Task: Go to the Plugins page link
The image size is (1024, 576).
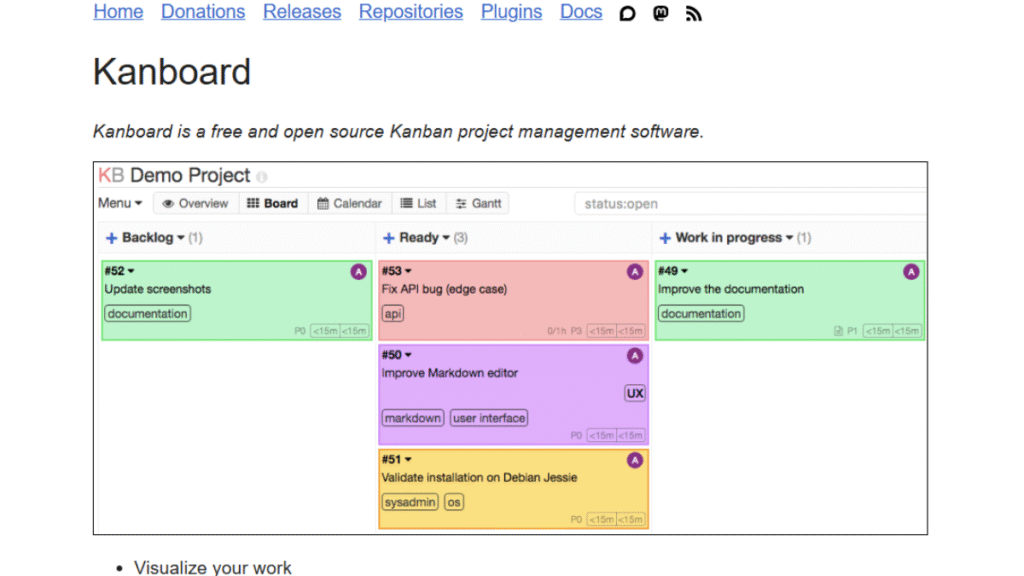Action: (511, 12)
